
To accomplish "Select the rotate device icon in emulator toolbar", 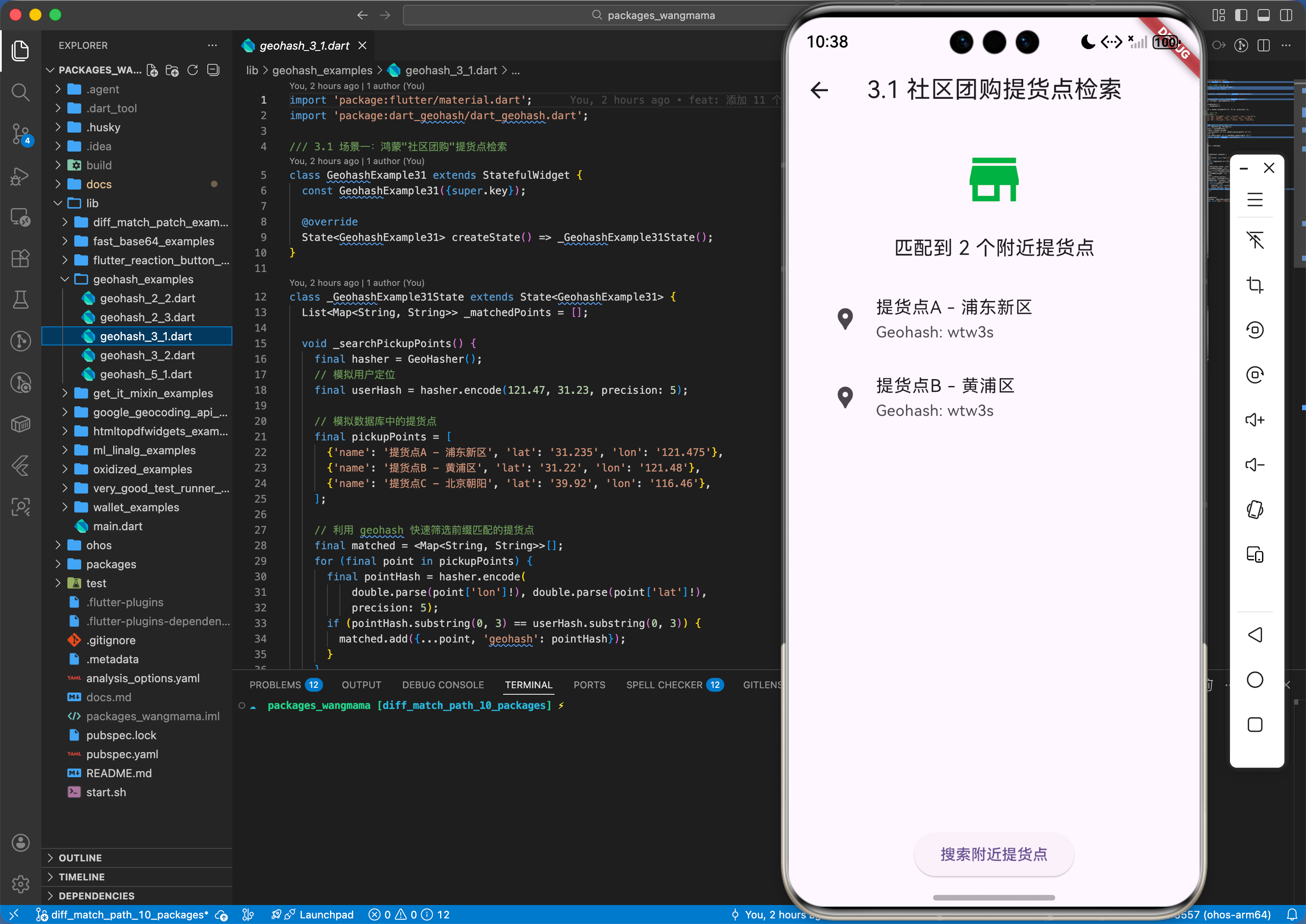I will coord(1255,510).
